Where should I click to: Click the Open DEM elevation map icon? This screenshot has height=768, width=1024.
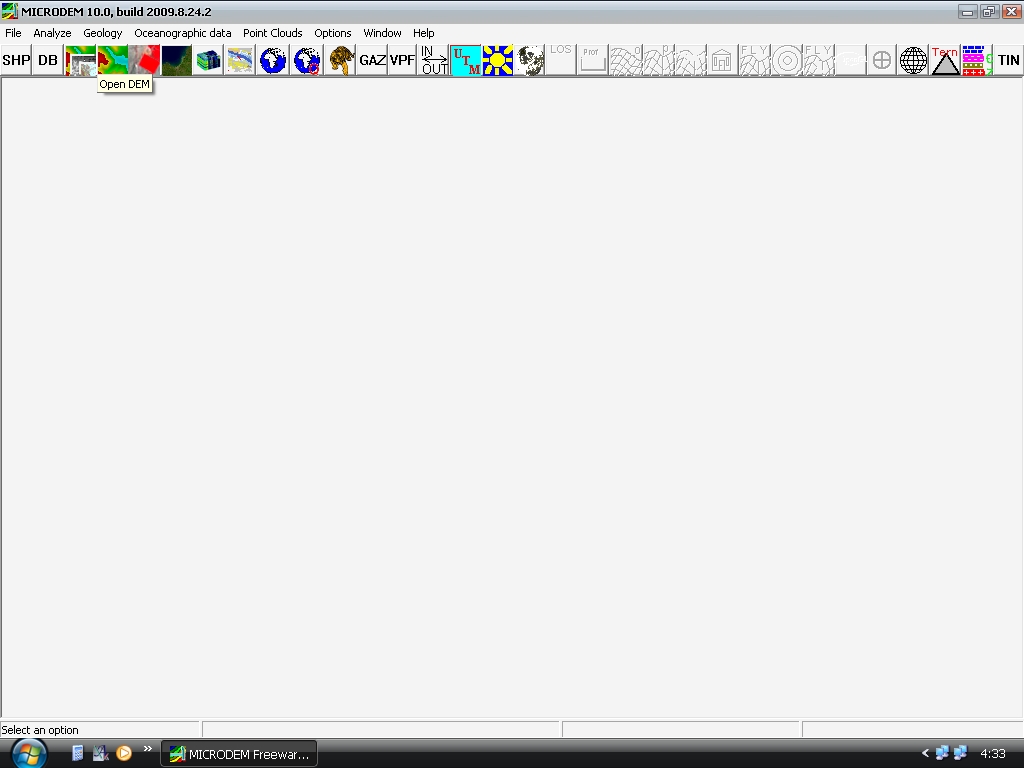click(112, 60)
